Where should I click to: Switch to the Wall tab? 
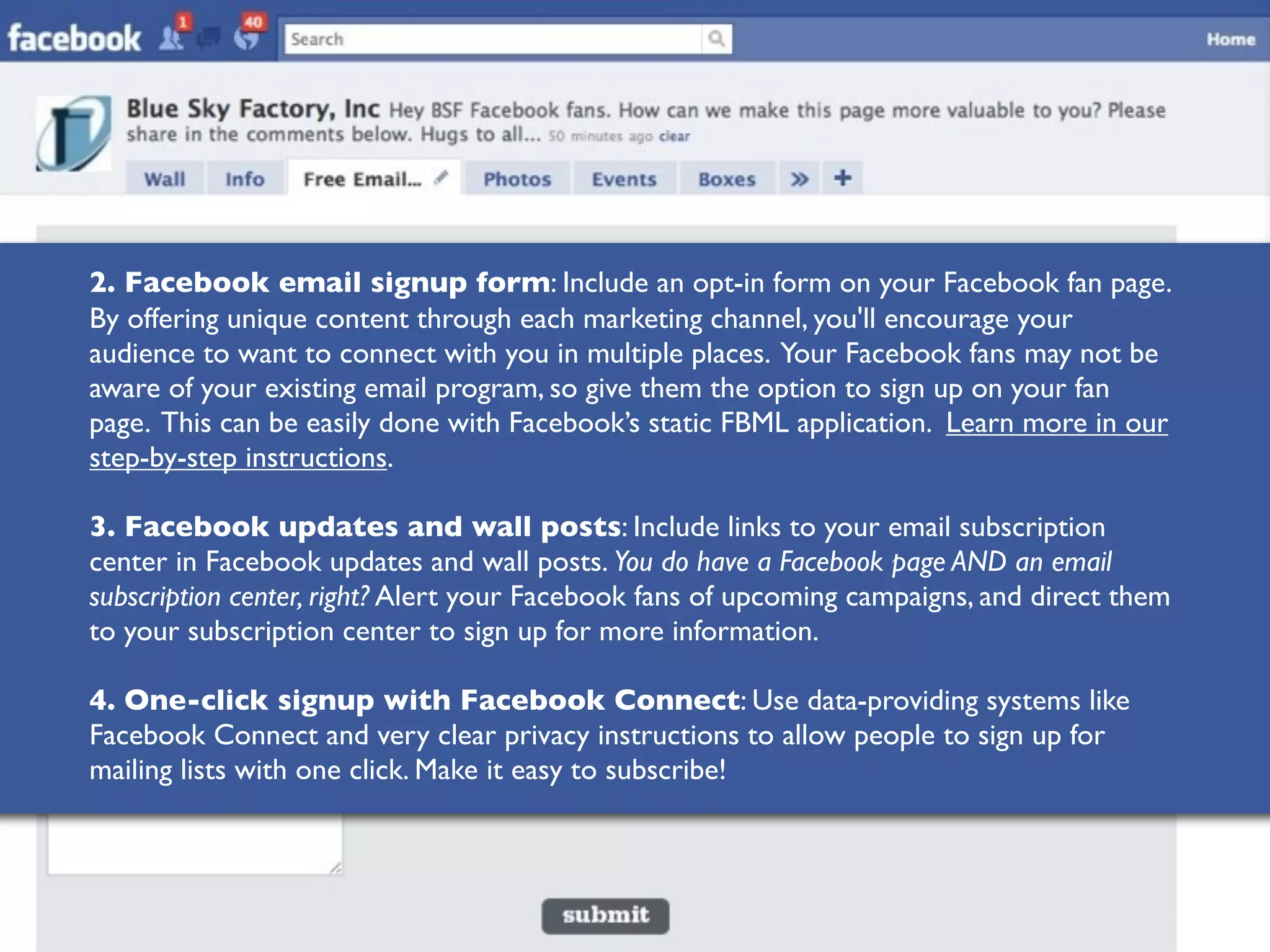(164, 178)
